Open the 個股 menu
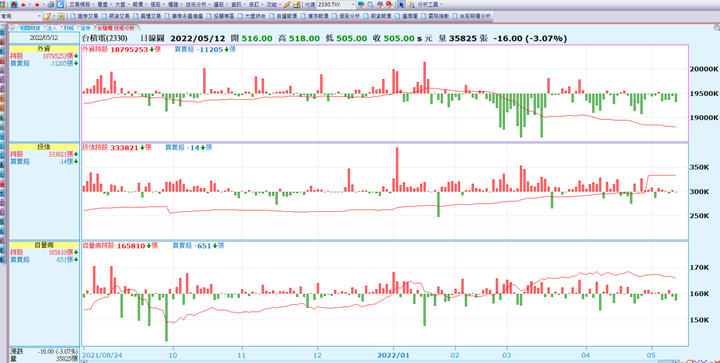Screen dimensions: 720x363 [x=155, y=5]
